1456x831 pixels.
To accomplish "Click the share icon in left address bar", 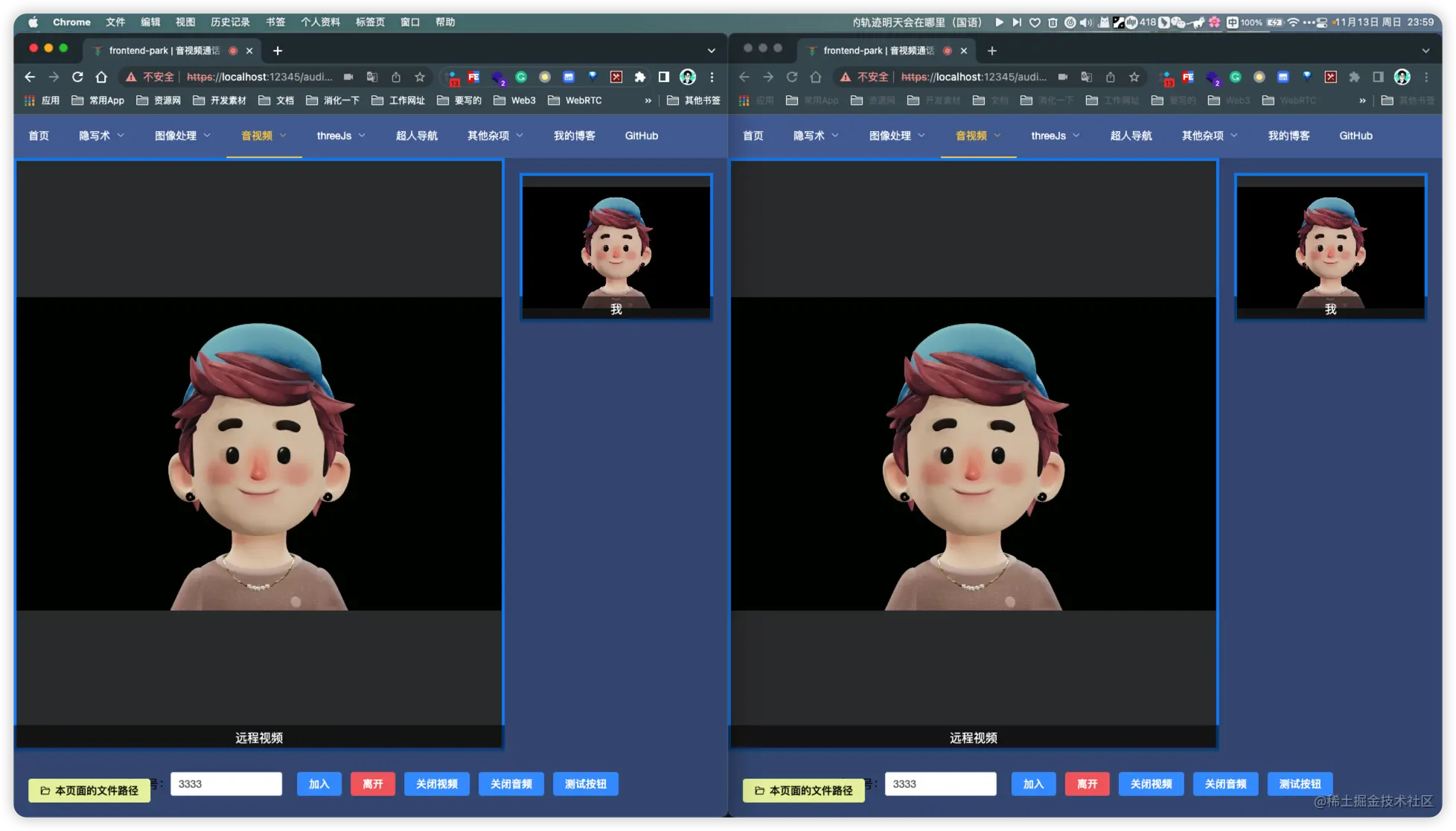I will [396, 77].
